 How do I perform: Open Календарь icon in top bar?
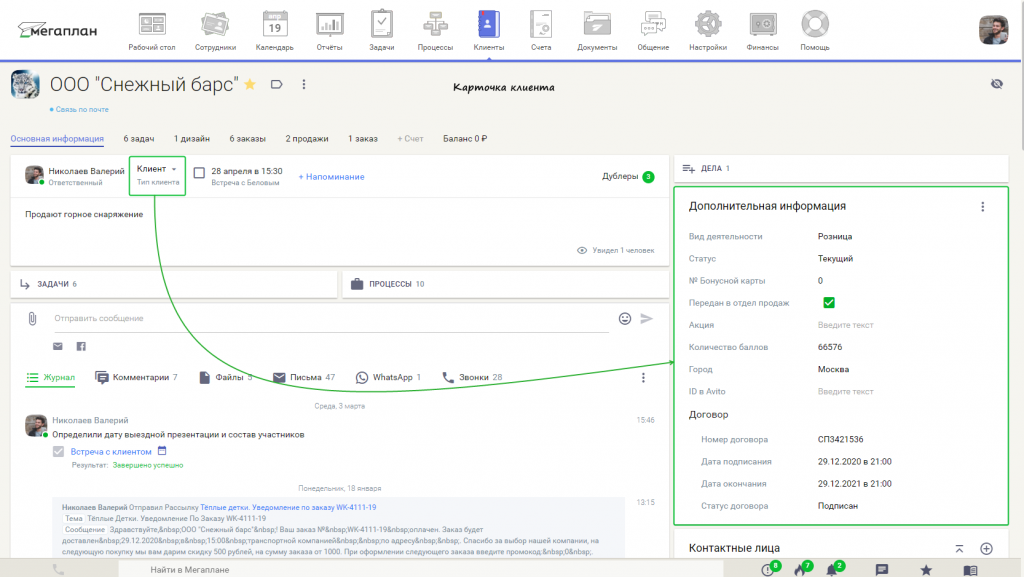click(274, 31)
